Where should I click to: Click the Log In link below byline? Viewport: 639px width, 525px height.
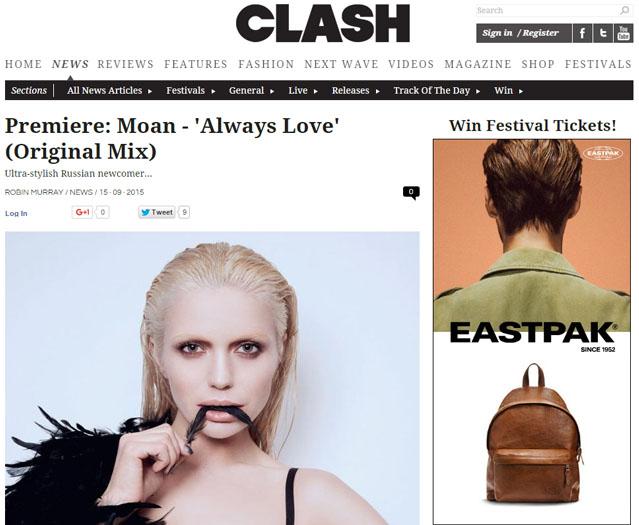click(16, 214)
